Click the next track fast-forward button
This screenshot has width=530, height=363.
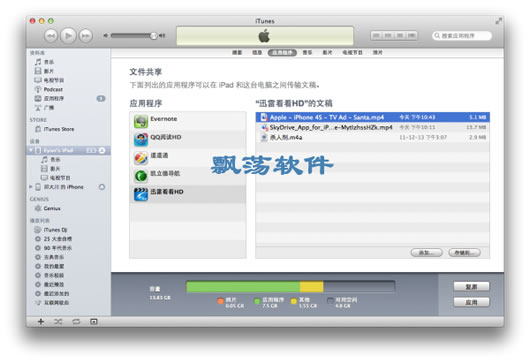point(86,35)
